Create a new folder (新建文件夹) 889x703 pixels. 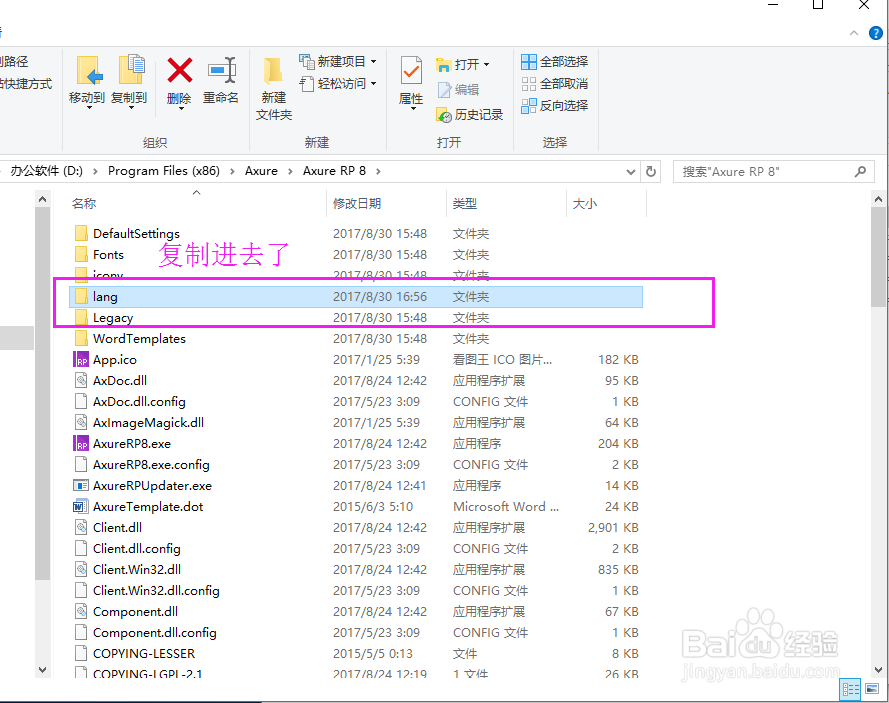coord(273,90)
